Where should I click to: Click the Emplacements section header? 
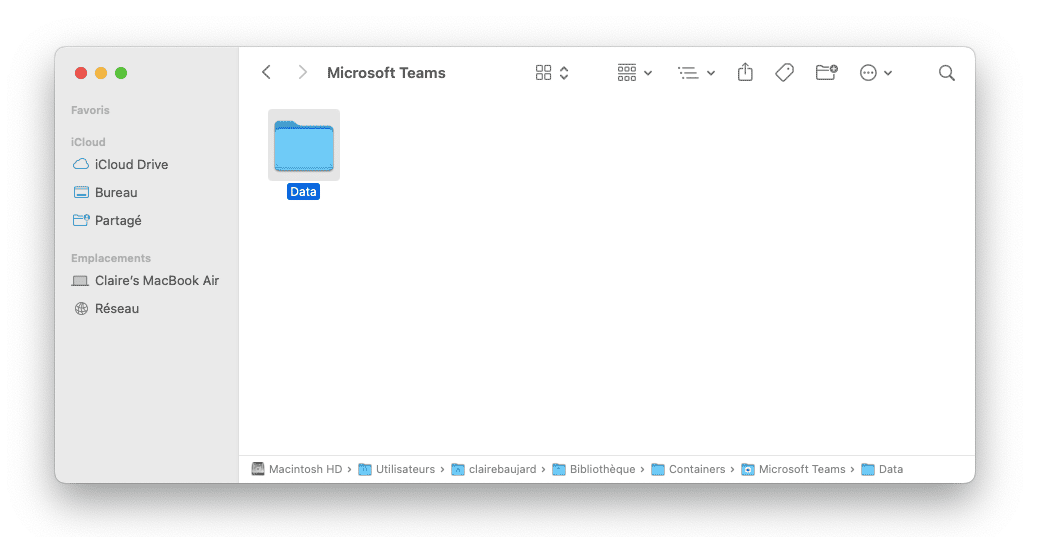point(111,258)
